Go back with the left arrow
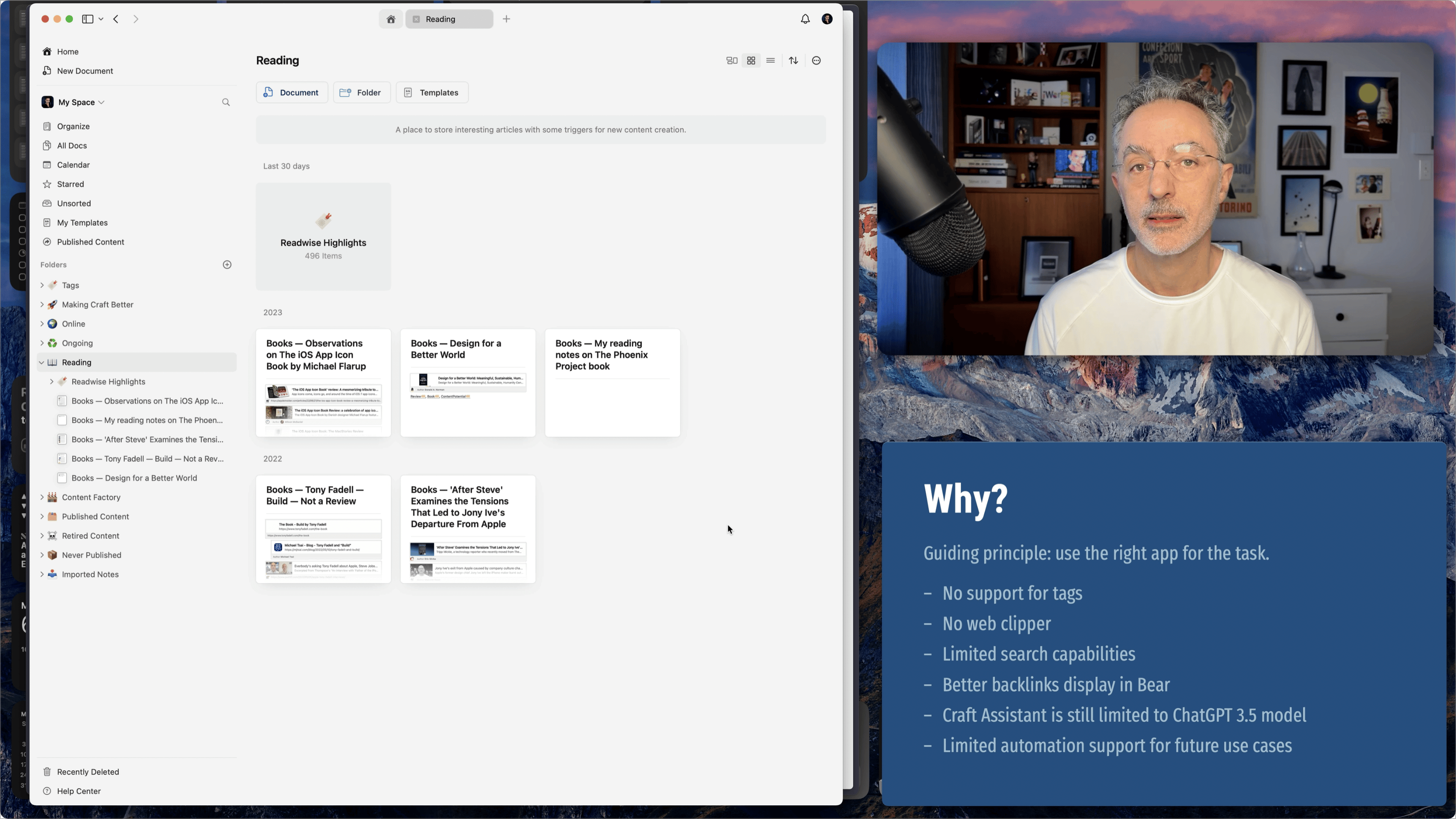1456x819 pixels. pyautogui.click(x=116, y=19)
